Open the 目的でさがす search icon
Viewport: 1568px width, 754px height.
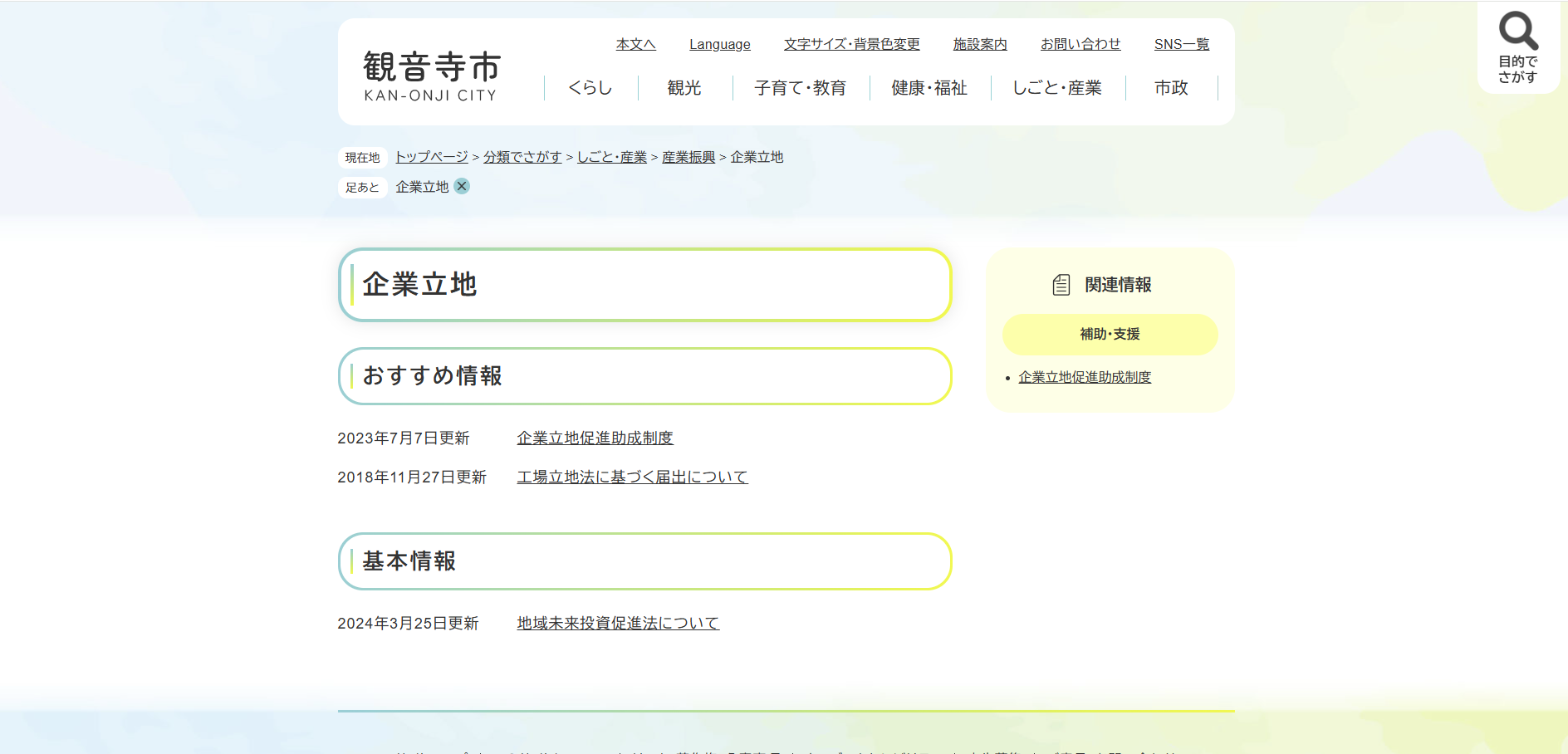click(1518, 47)
